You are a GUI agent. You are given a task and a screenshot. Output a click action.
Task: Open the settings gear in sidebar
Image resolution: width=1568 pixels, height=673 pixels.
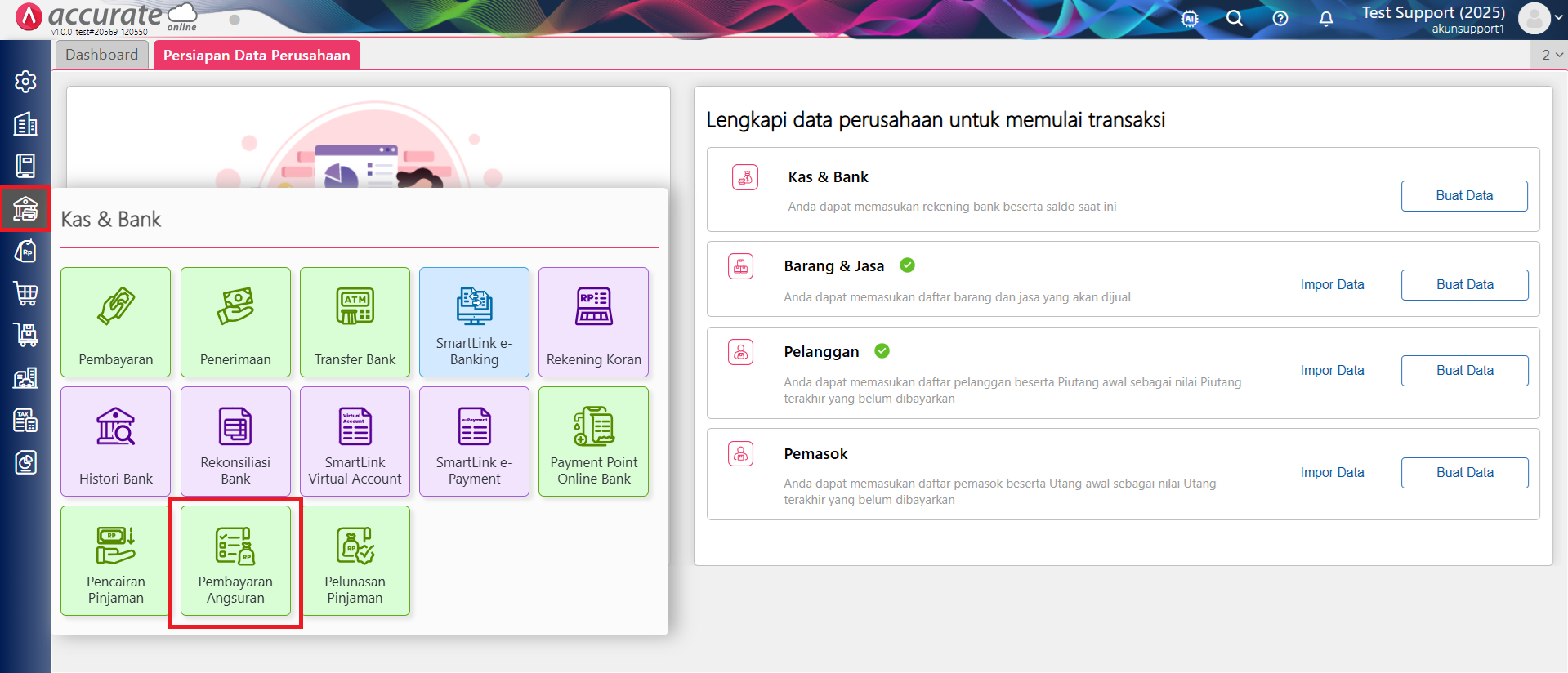click(x=25, y=82)
